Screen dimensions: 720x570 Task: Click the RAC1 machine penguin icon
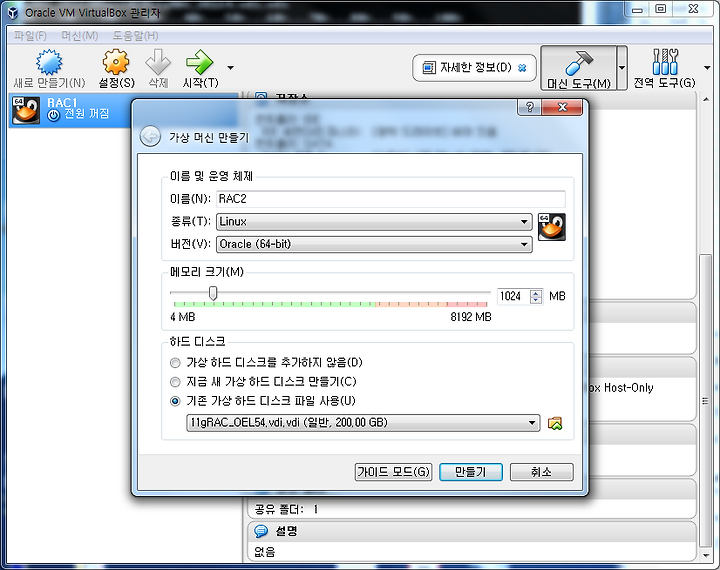coord(26,110)
